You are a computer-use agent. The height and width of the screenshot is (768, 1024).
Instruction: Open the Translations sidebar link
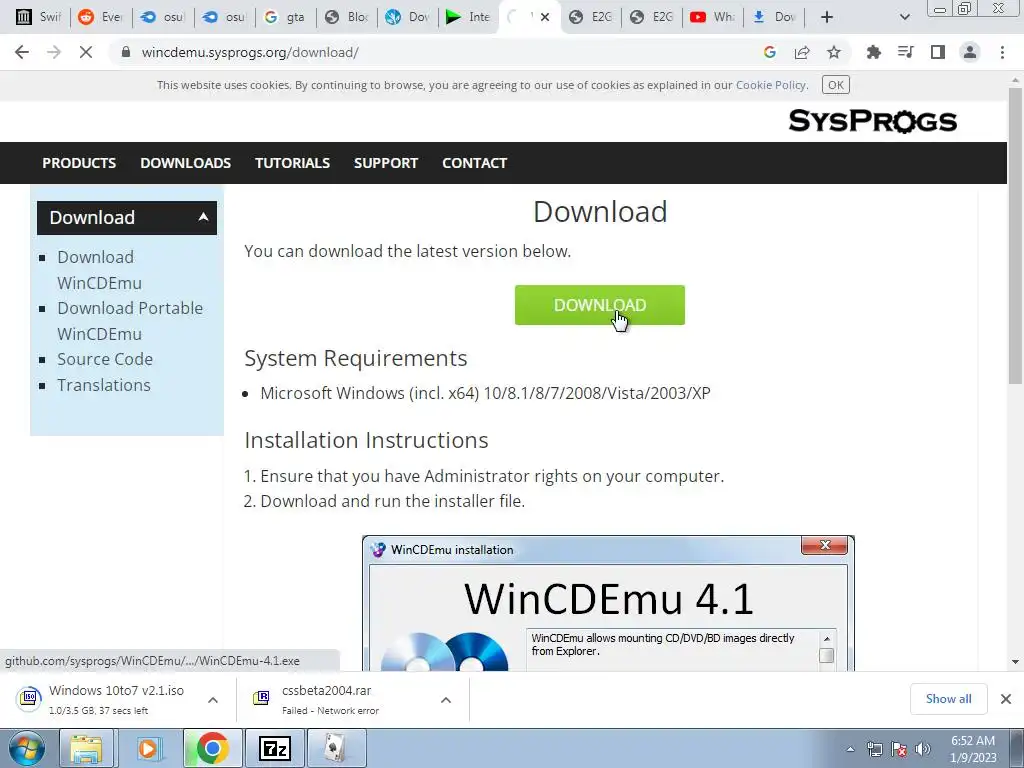click(103, 385)
